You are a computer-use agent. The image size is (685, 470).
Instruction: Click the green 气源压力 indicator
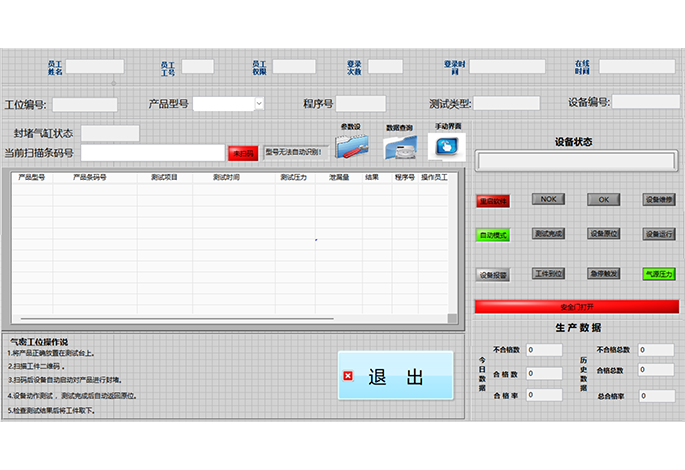[x=659, y=274]
